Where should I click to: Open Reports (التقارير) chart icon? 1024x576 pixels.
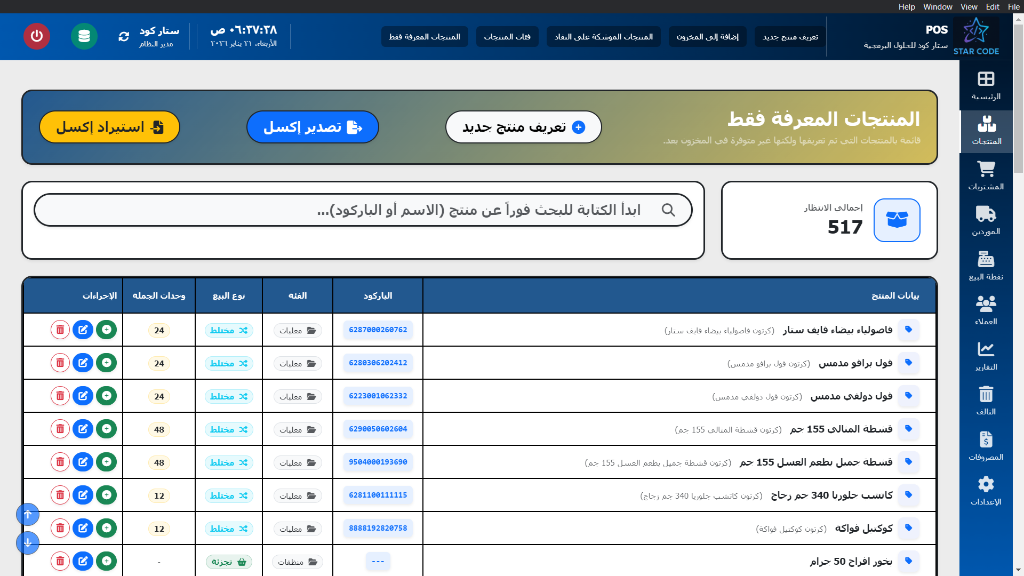[986, 354]
